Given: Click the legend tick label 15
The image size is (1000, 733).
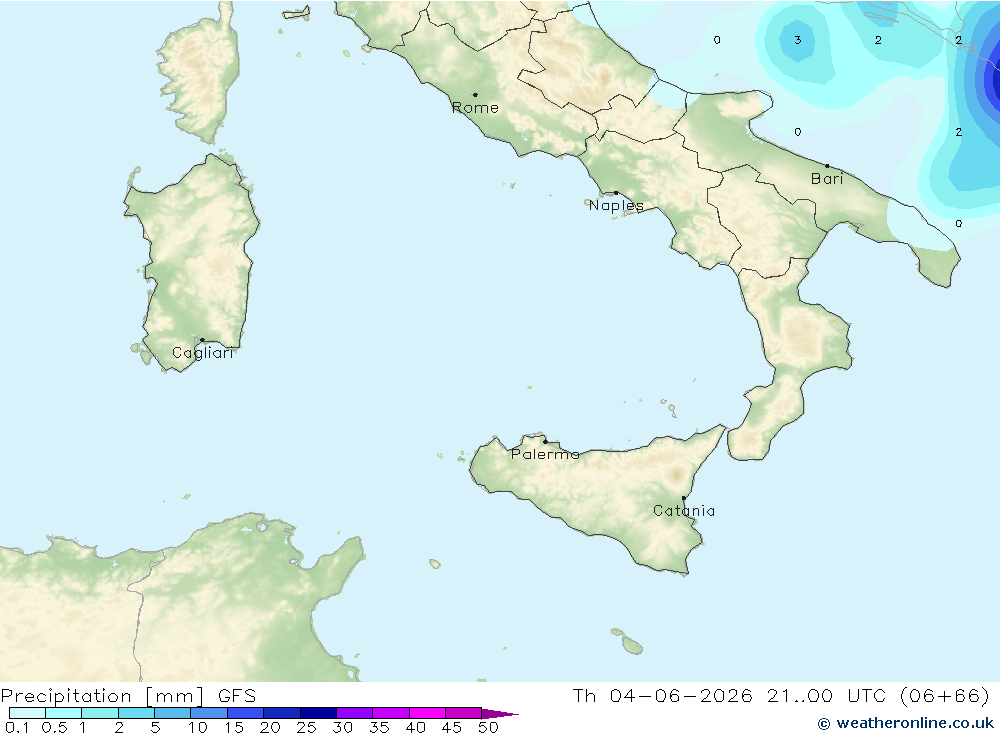Looking at the screenshot, I should tap(234, 727).
